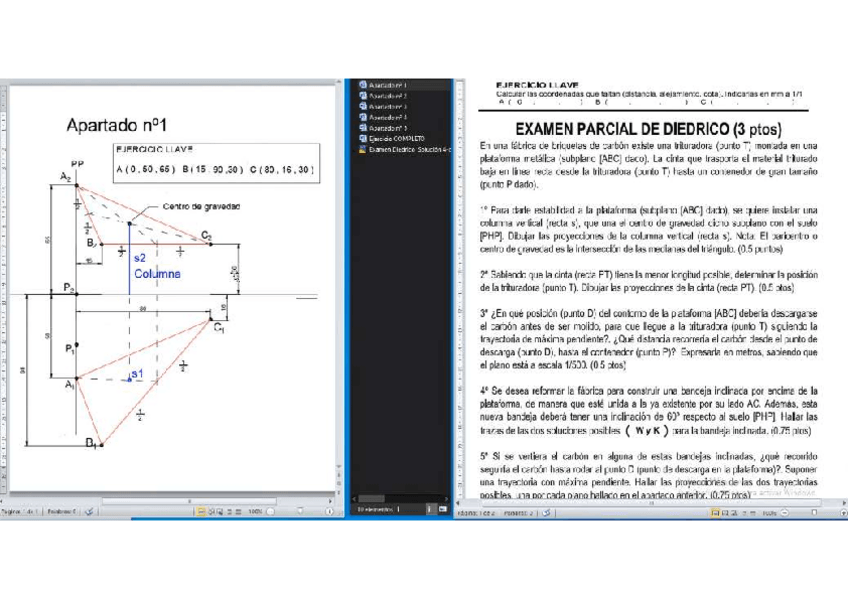Click the Word icon beside Ejercicio COMPLETO

(363, 138)
